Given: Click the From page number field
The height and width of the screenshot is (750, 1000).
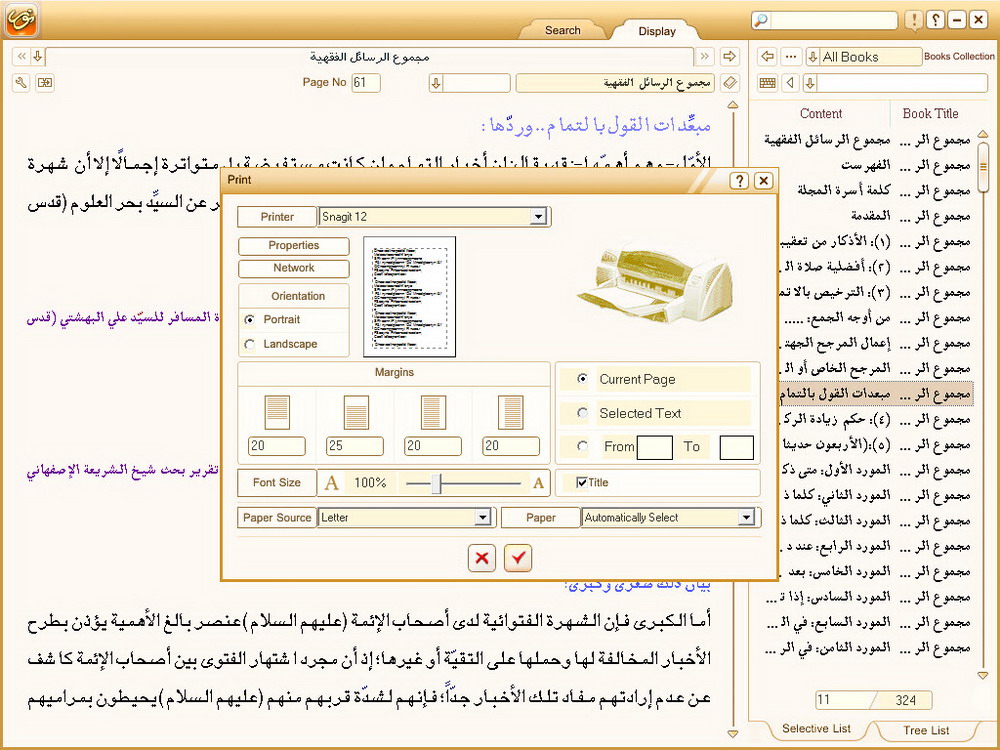Looking at the screenshot, I should coord(654,447).
